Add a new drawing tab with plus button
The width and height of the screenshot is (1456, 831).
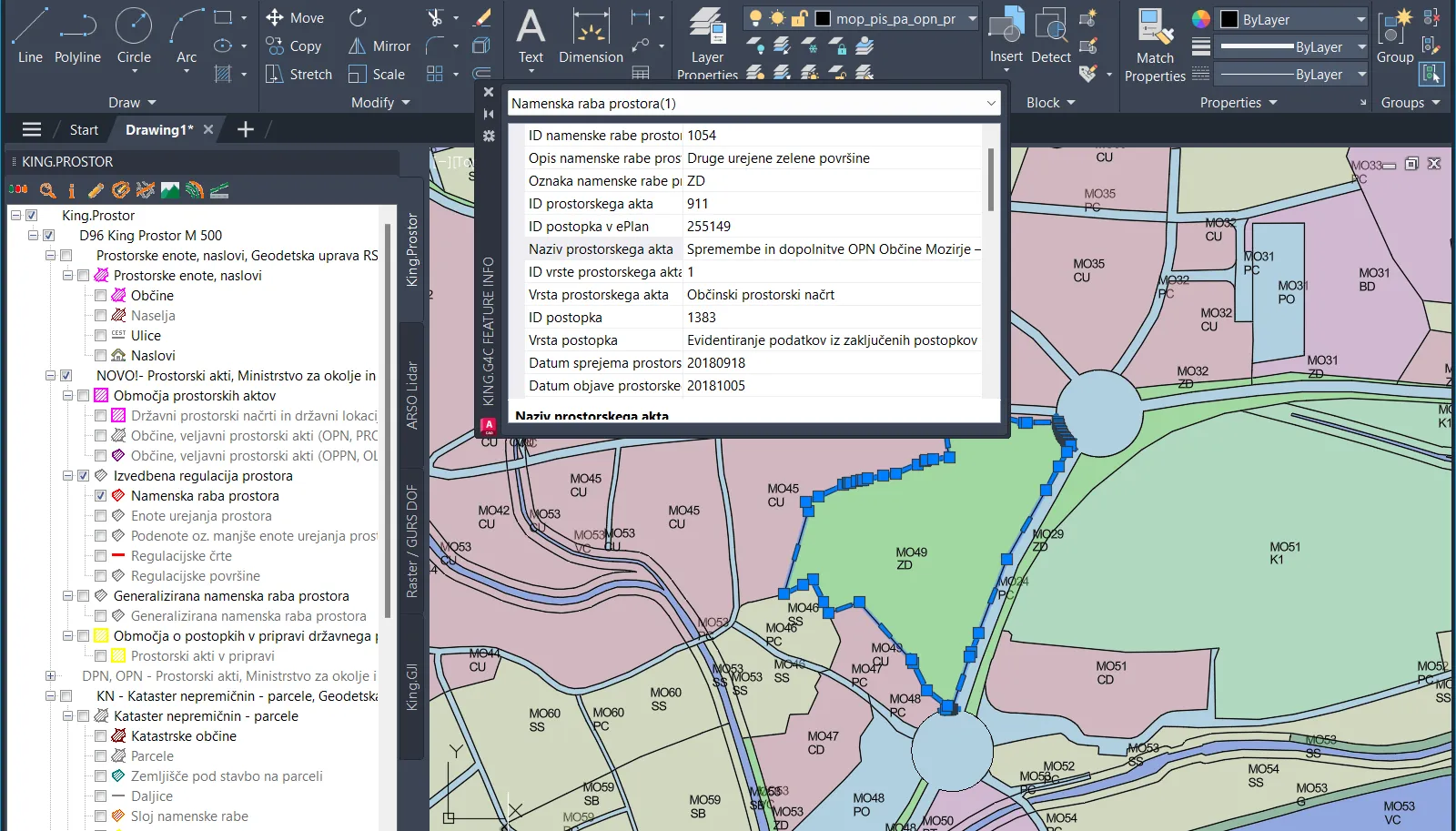click(x=246, y=130)
